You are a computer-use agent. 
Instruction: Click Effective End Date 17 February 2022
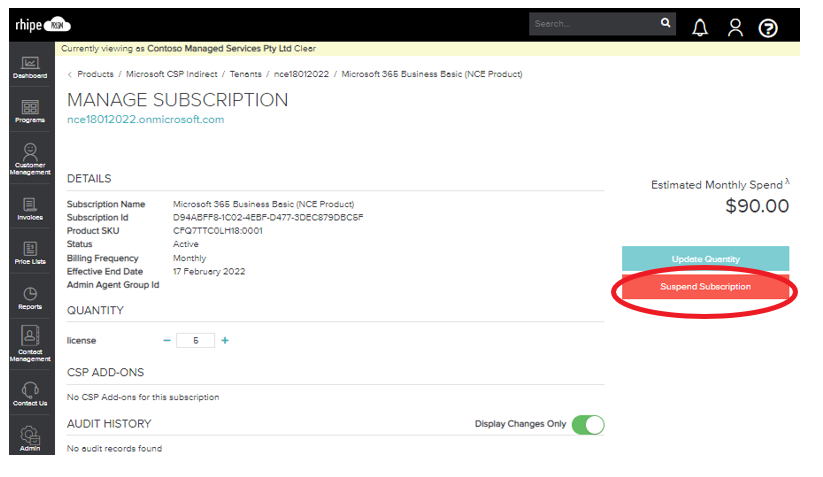coord(209,271)
